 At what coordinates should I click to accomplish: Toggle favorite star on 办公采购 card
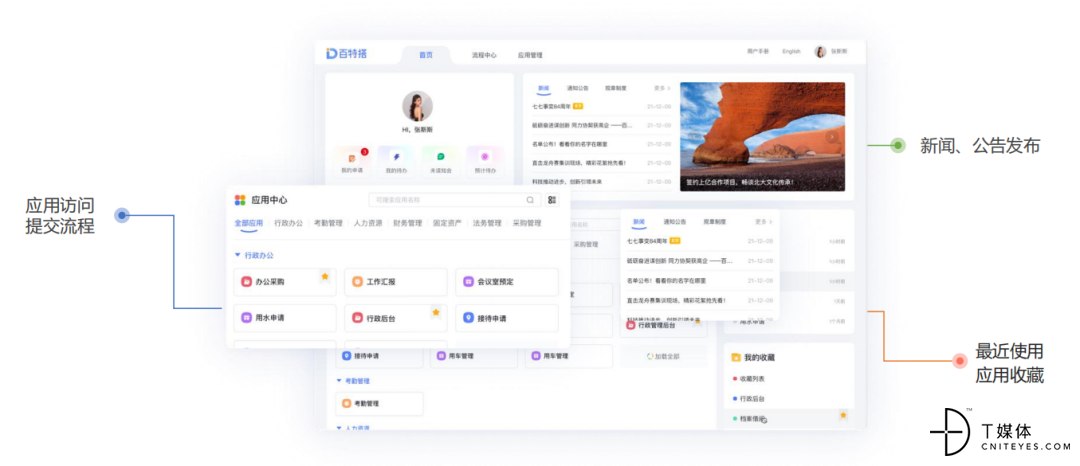pyautogui.click(x=325, y=276)
